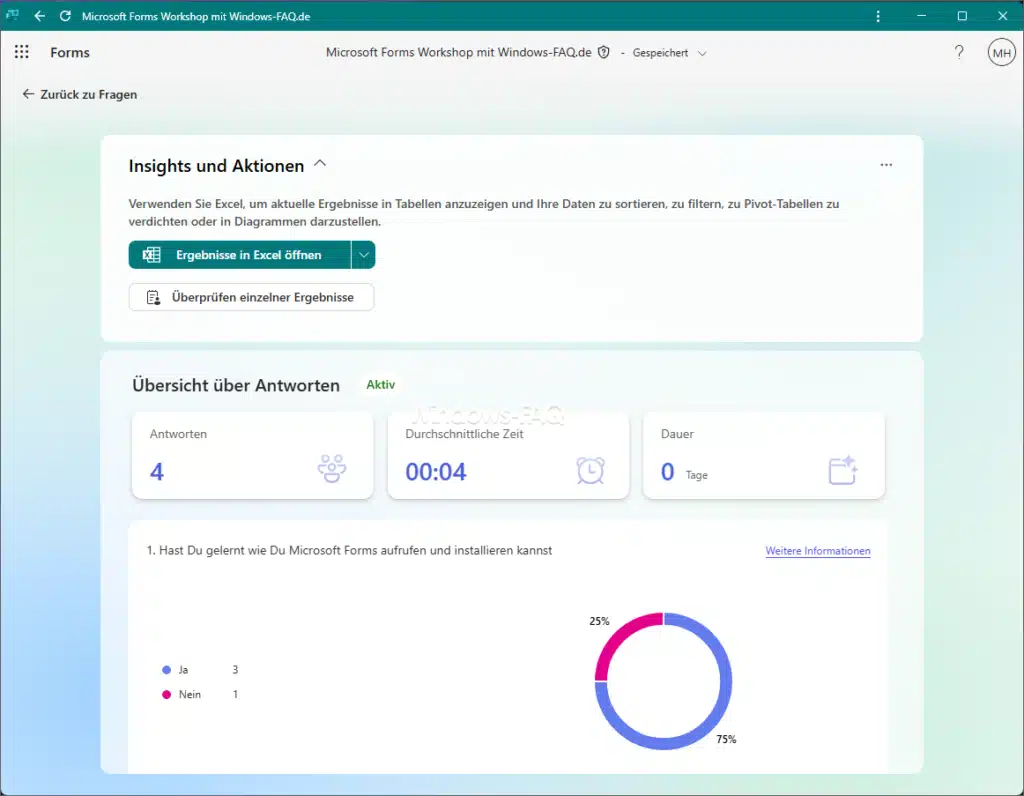Minimize the Forms window
1024x796 pixels.
coord(921,16)
